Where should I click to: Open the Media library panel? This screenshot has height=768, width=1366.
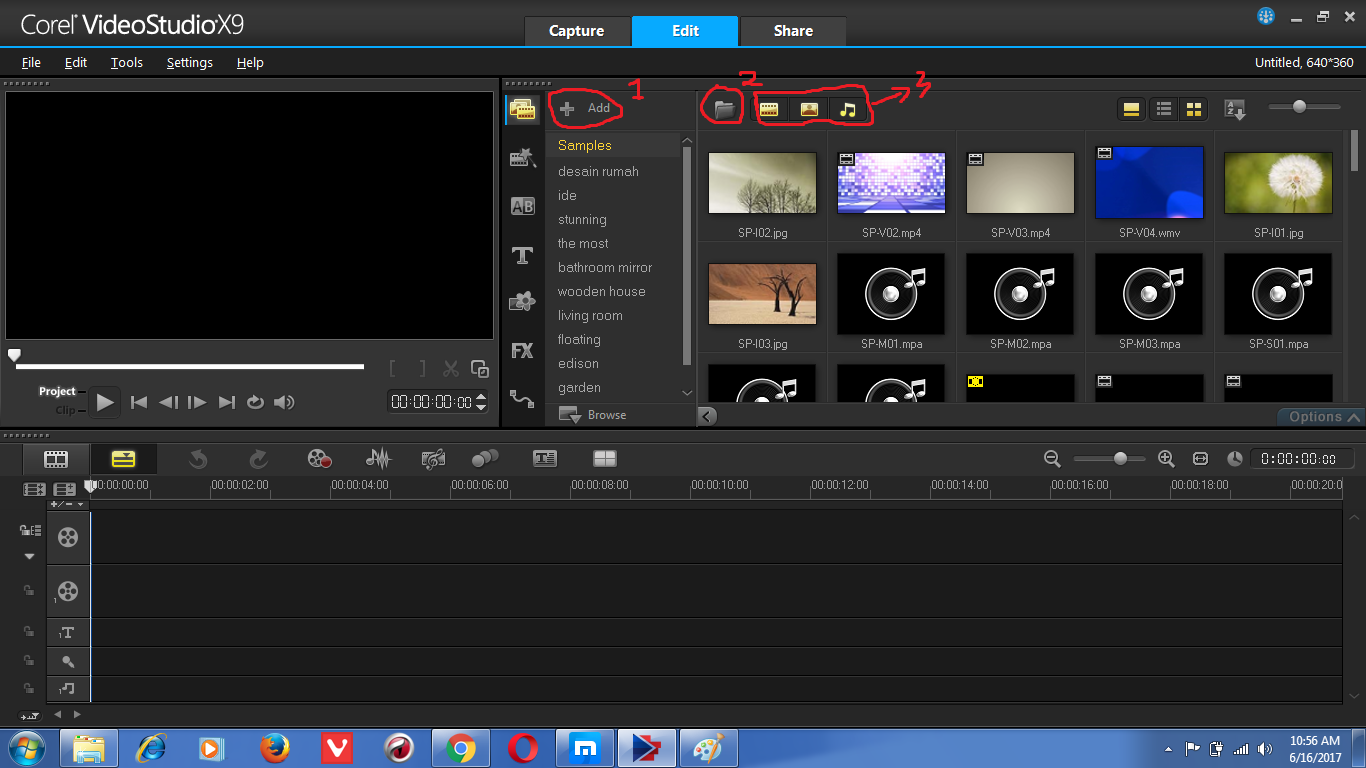[x=523, y=110]
